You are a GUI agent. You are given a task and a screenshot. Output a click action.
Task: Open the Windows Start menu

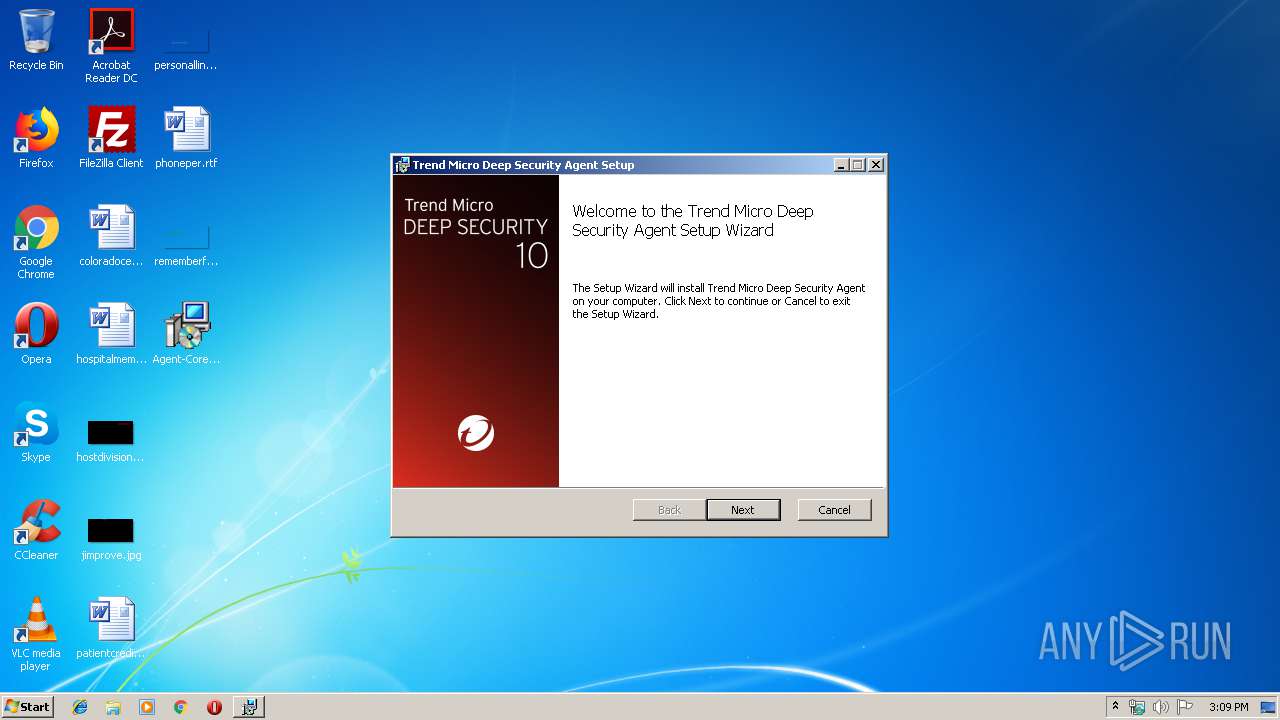click(x=27, y=706)
